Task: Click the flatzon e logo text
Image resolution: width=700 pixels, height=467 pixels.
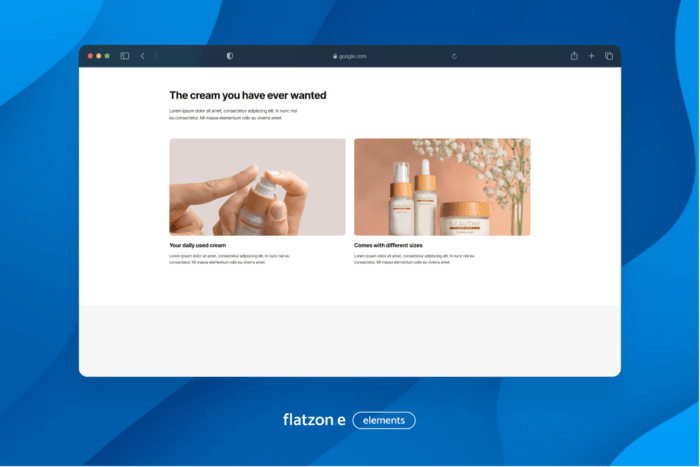Action: pyautogui.click(x=314, y=420)
